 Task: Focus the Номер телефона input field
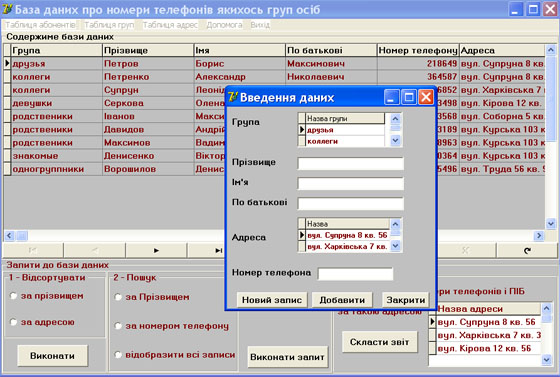(x=355, y=274)
